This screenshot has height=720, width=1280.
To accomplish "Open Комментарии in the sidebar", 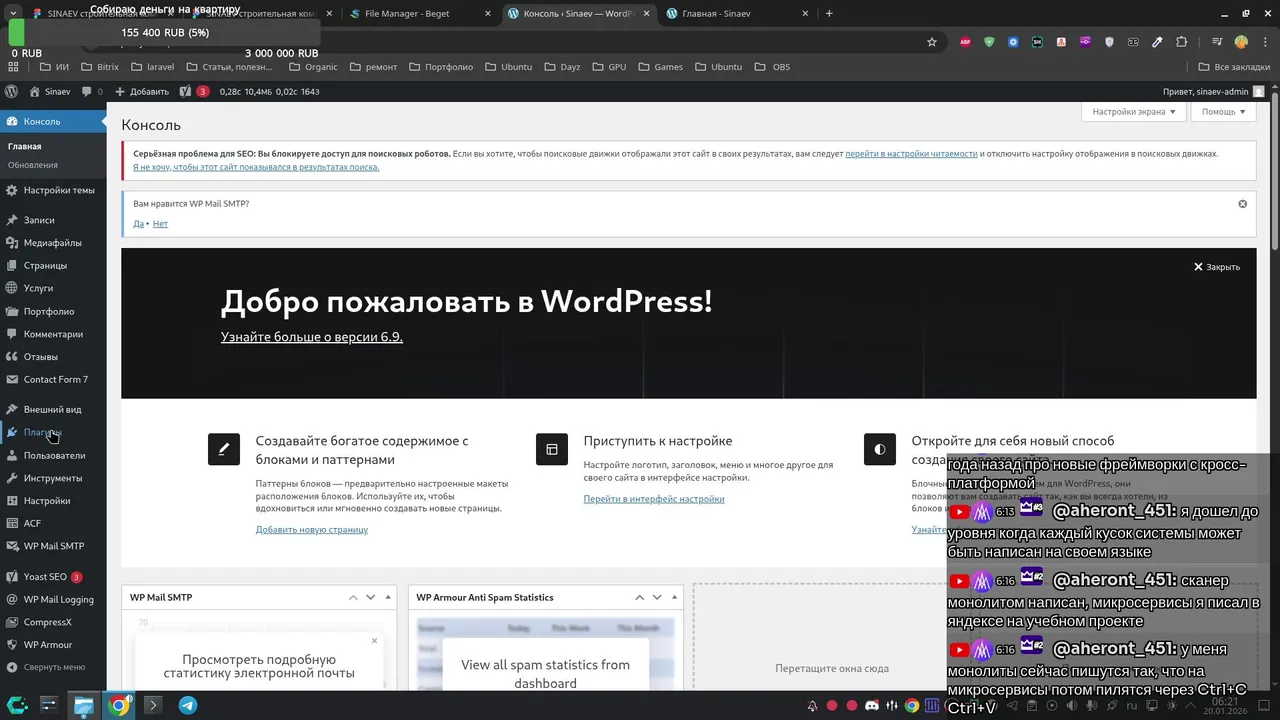I will [53, 334].
